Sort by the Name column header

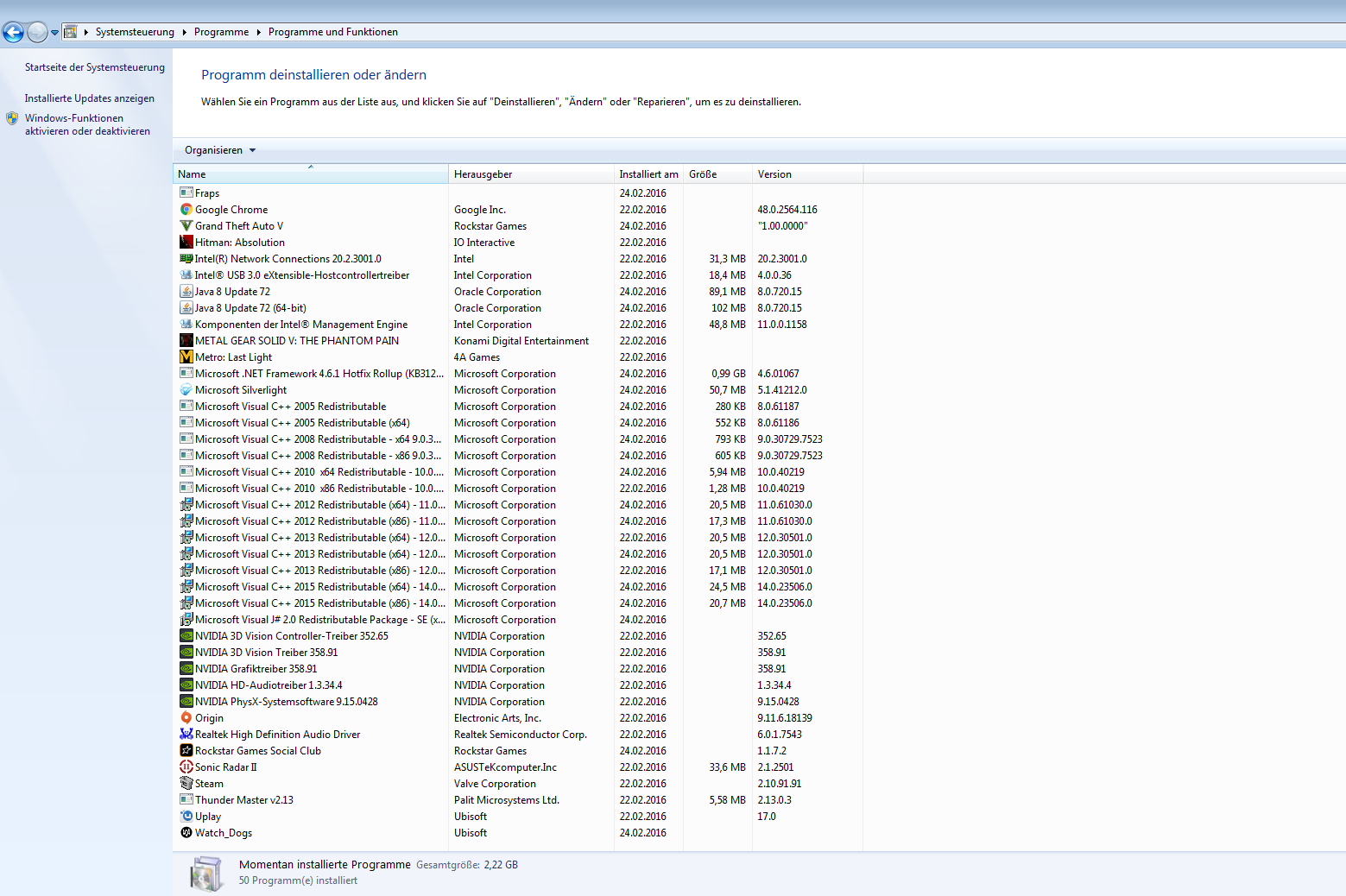tap(311, 174)
